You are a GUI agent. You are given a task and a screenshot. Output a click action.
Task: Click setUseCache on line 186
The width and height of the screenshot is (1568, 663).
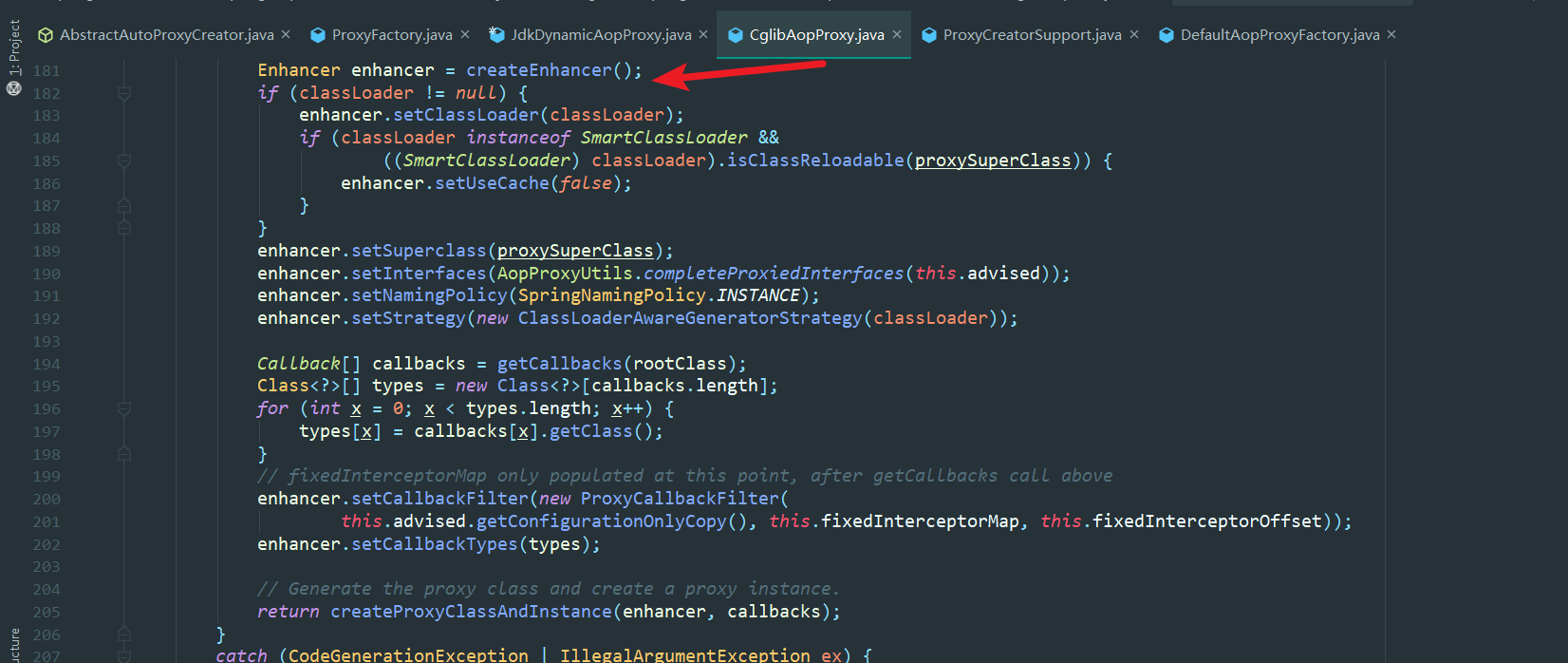(x=492, y=183)
